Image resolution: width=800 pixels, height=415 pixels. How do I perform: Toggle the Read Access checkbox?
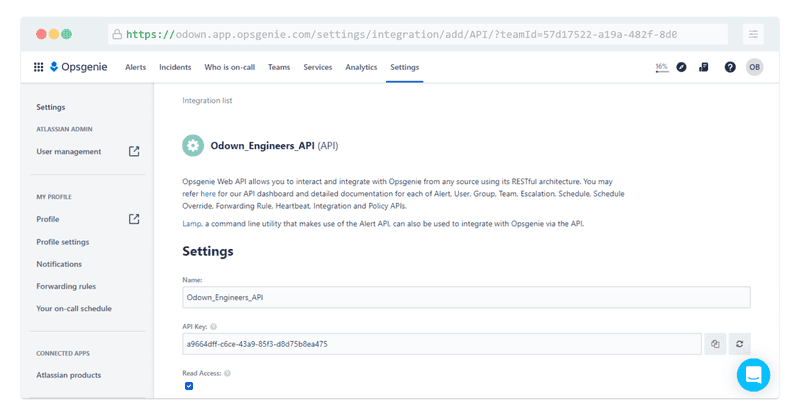point(188,386)
